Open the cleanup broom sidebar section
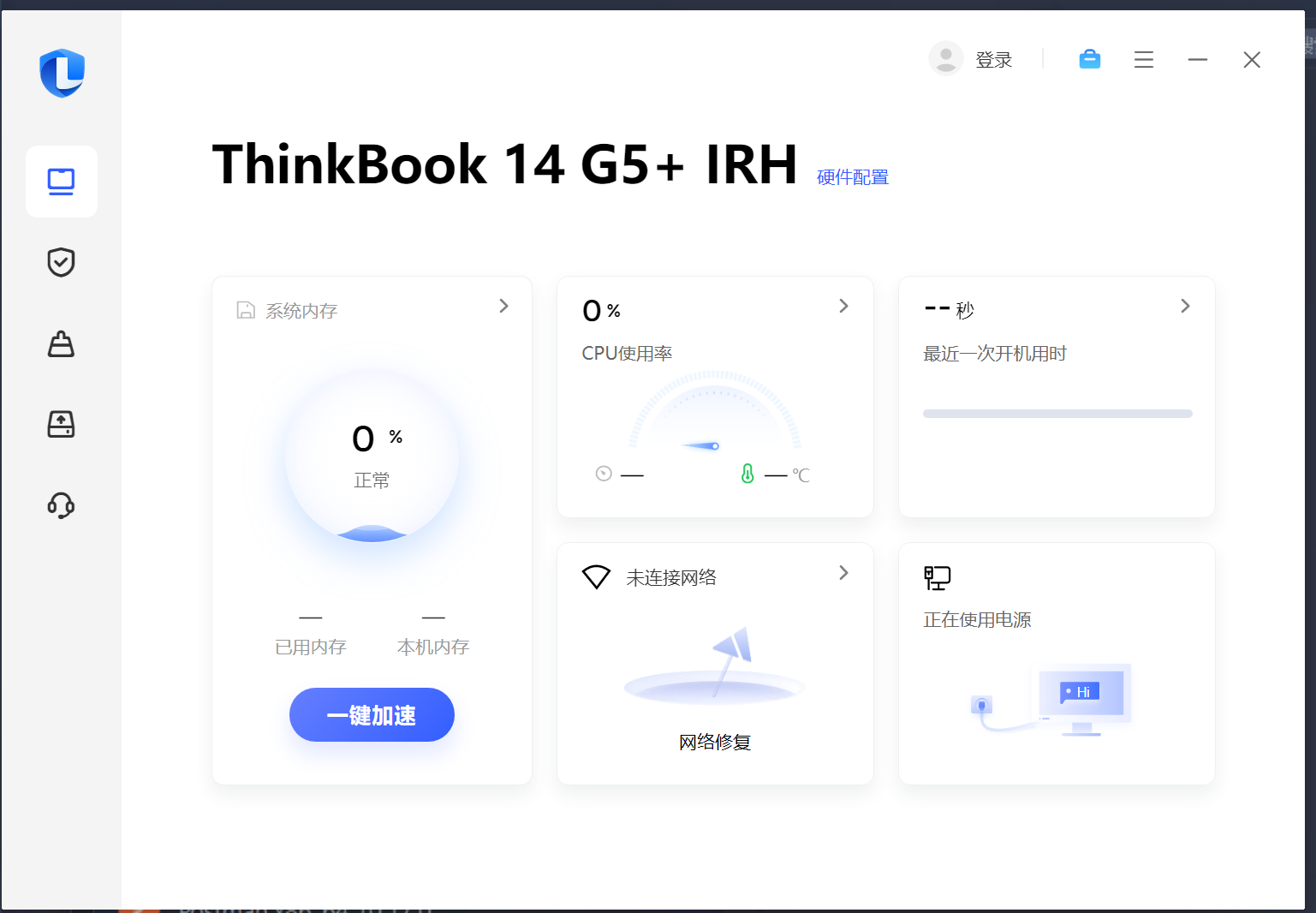1316x913 pixels. coord(62,343)
